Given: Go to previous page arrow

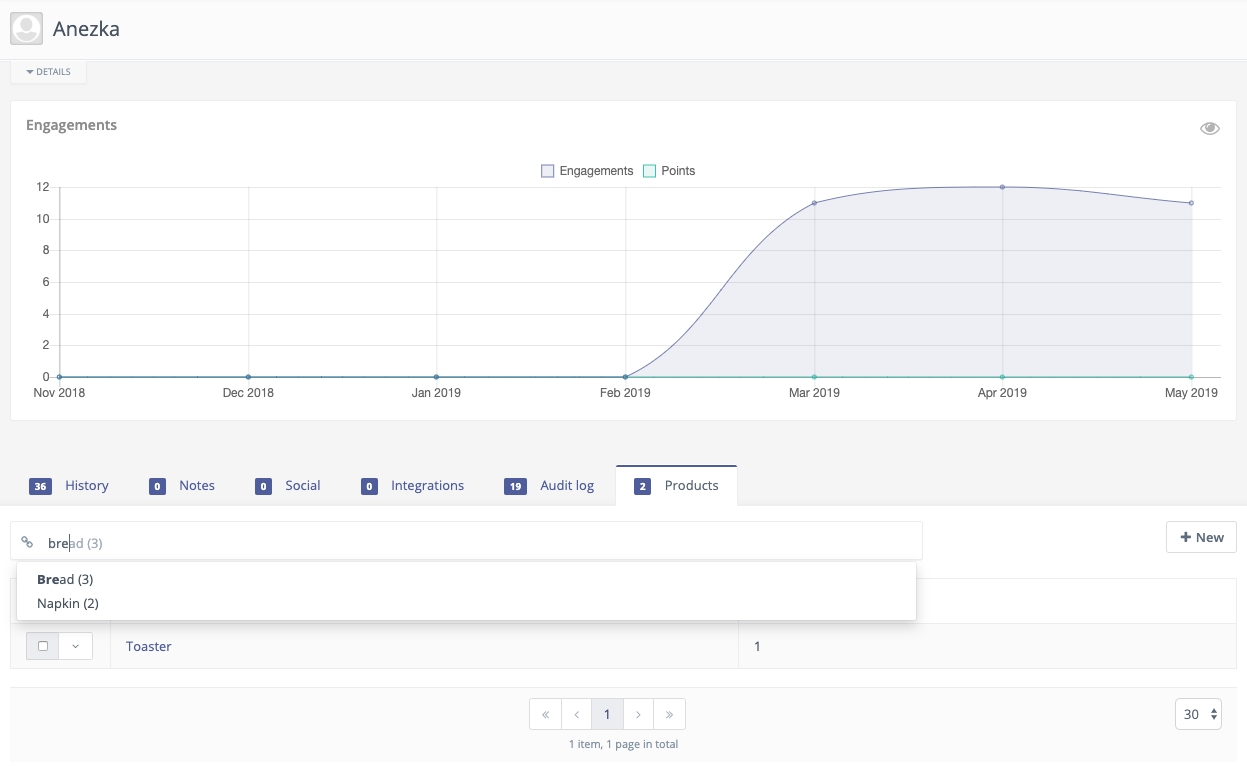Looking at the screenshot, I should pos(576,714).
